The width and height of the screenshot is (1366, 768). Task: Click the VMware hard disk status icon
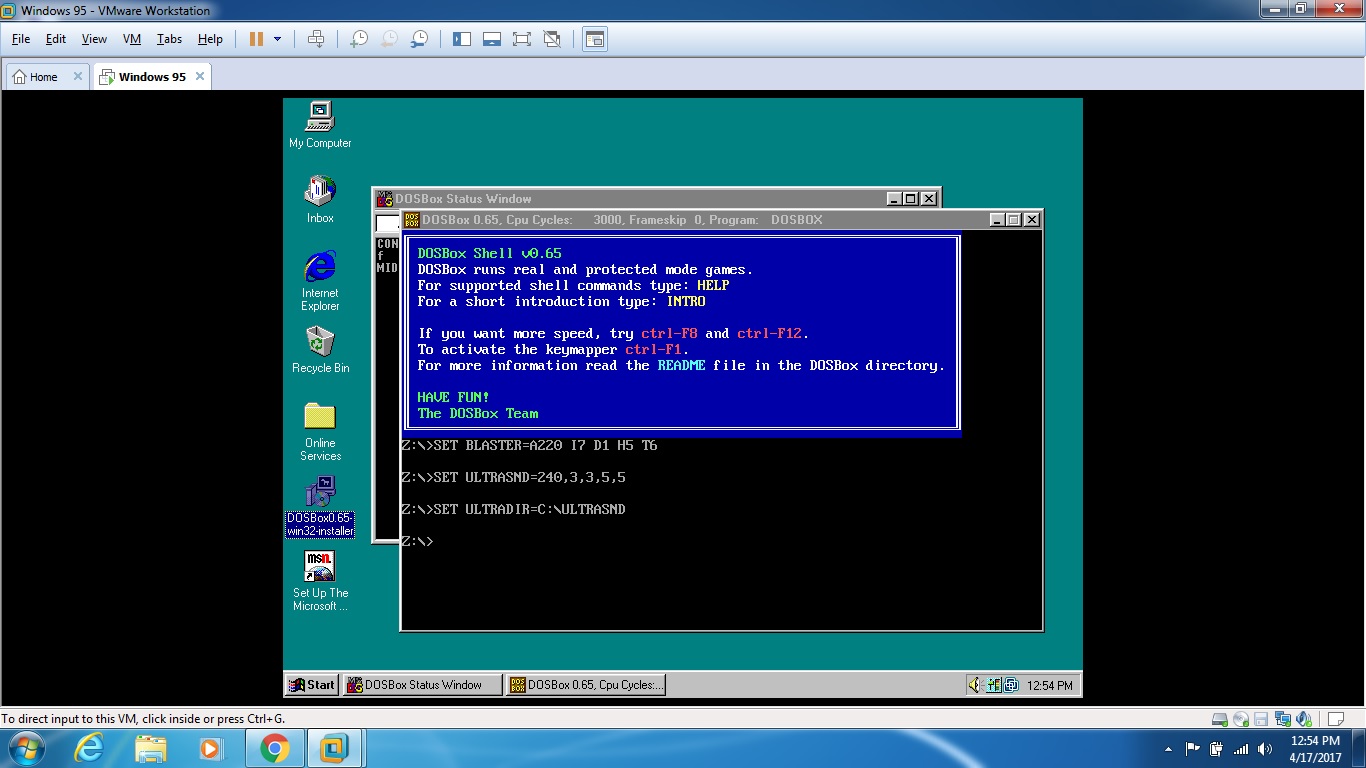(x=1219, y=719)
